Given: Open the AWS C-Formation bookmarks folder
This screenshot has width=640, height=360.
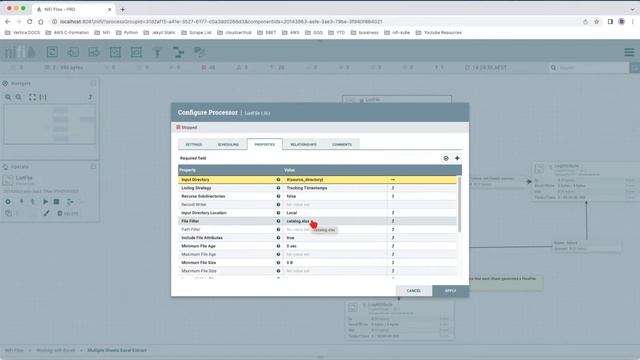Looking at the screenshot, I should coord(67,33).
